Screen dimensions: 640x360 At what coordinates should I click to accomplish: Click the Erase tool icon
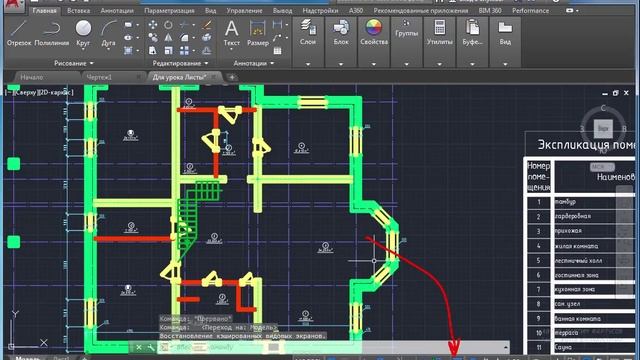[x=207, y=25]
